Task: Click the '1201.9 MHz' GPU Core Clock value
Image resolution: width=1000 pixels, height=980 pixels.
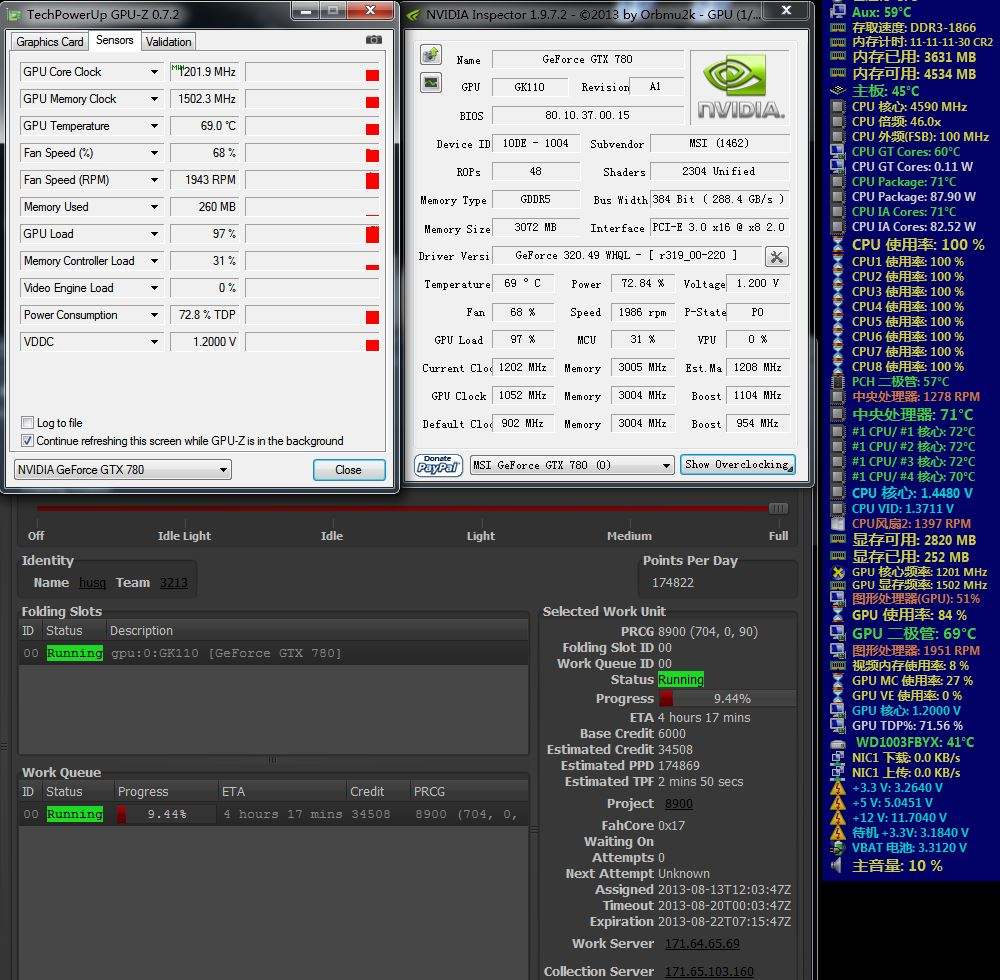Action: [x=205, y=72]
